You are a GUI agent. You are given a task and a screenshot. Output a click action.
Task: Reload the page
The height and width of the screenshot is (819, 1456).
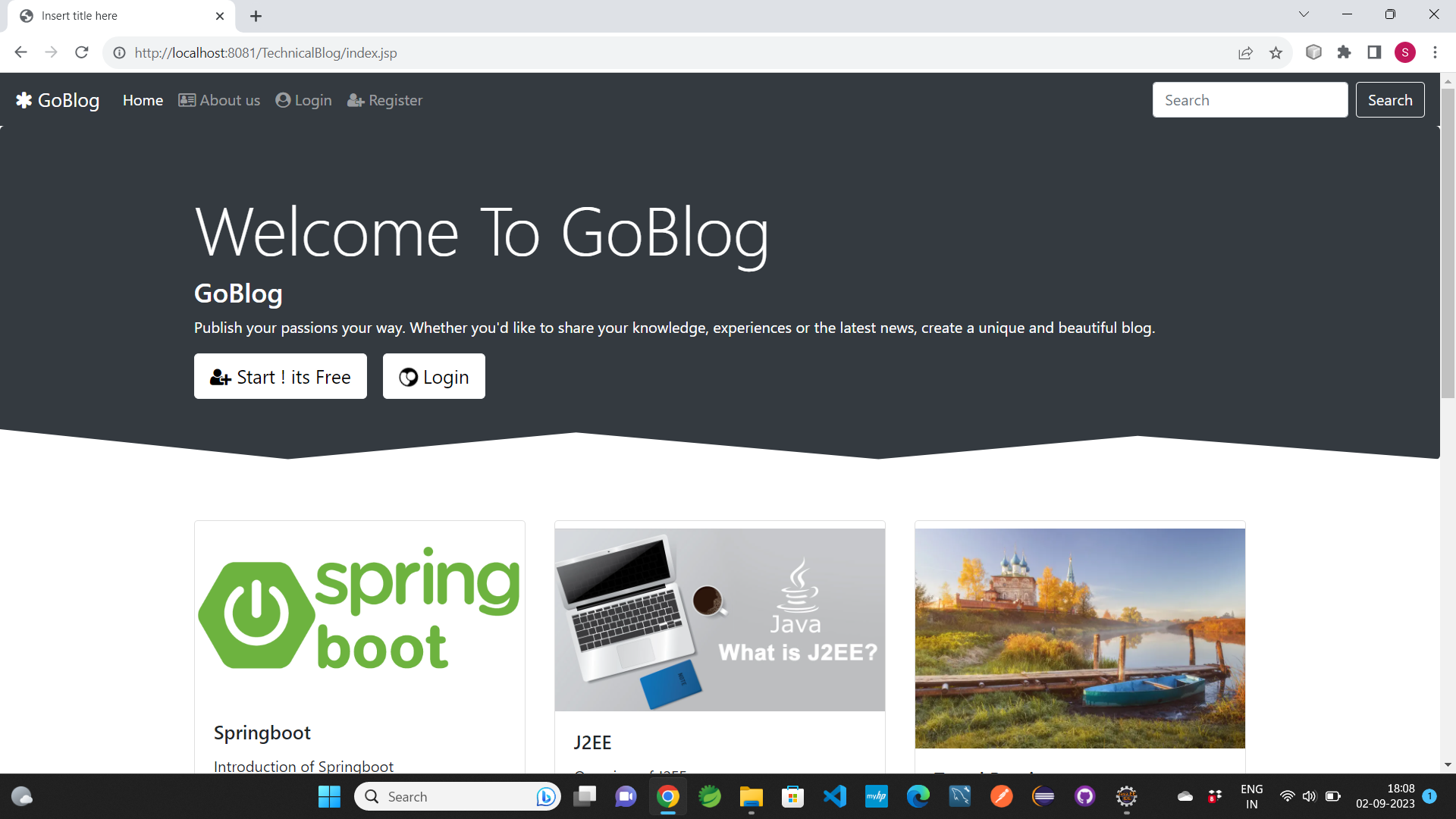[82, 52]
